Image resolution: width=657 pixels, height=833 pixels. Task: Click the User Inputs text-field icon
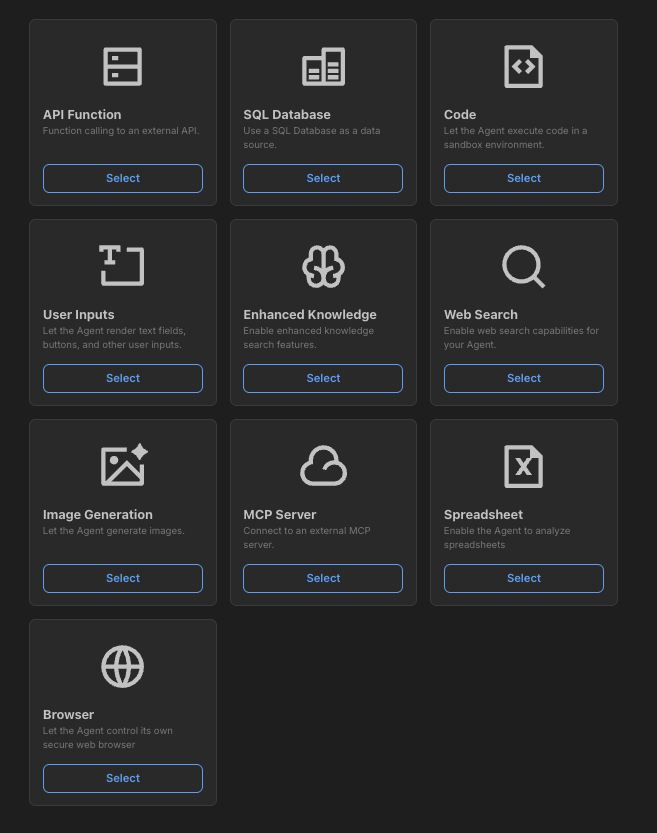[122, 266]
